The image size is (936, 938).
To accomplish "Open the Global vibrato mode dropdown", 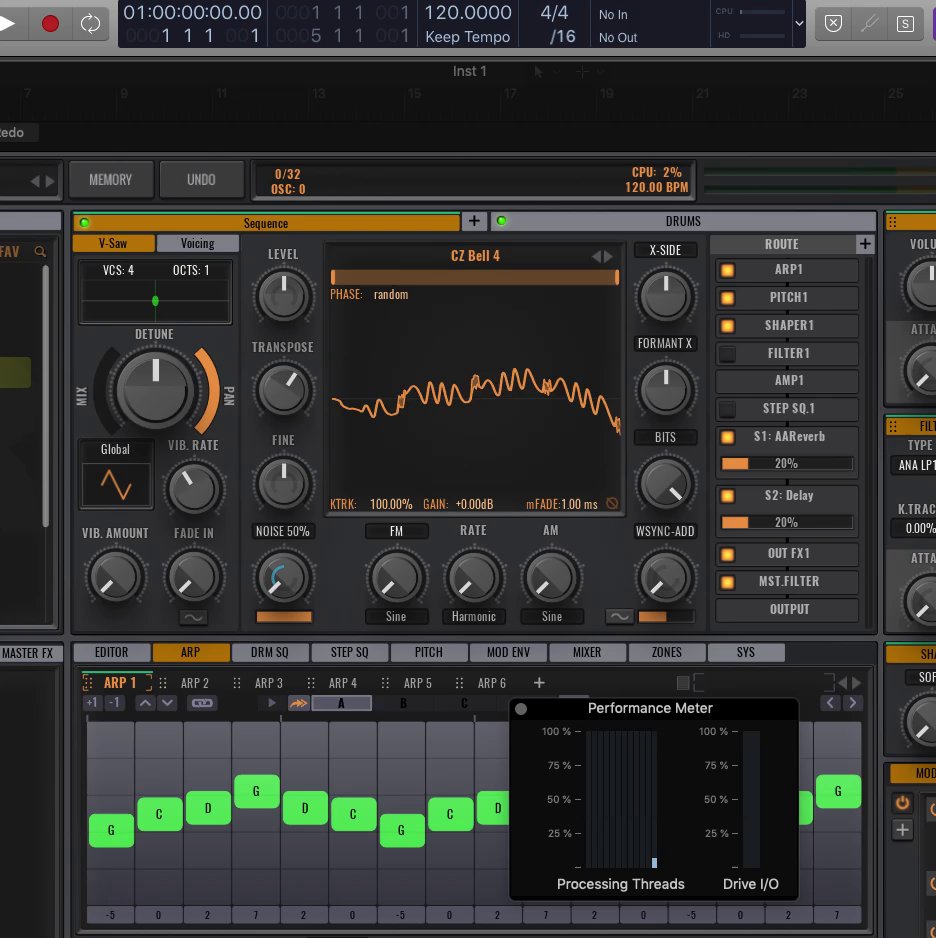I will pyautogui.click(x=115, y=450).
